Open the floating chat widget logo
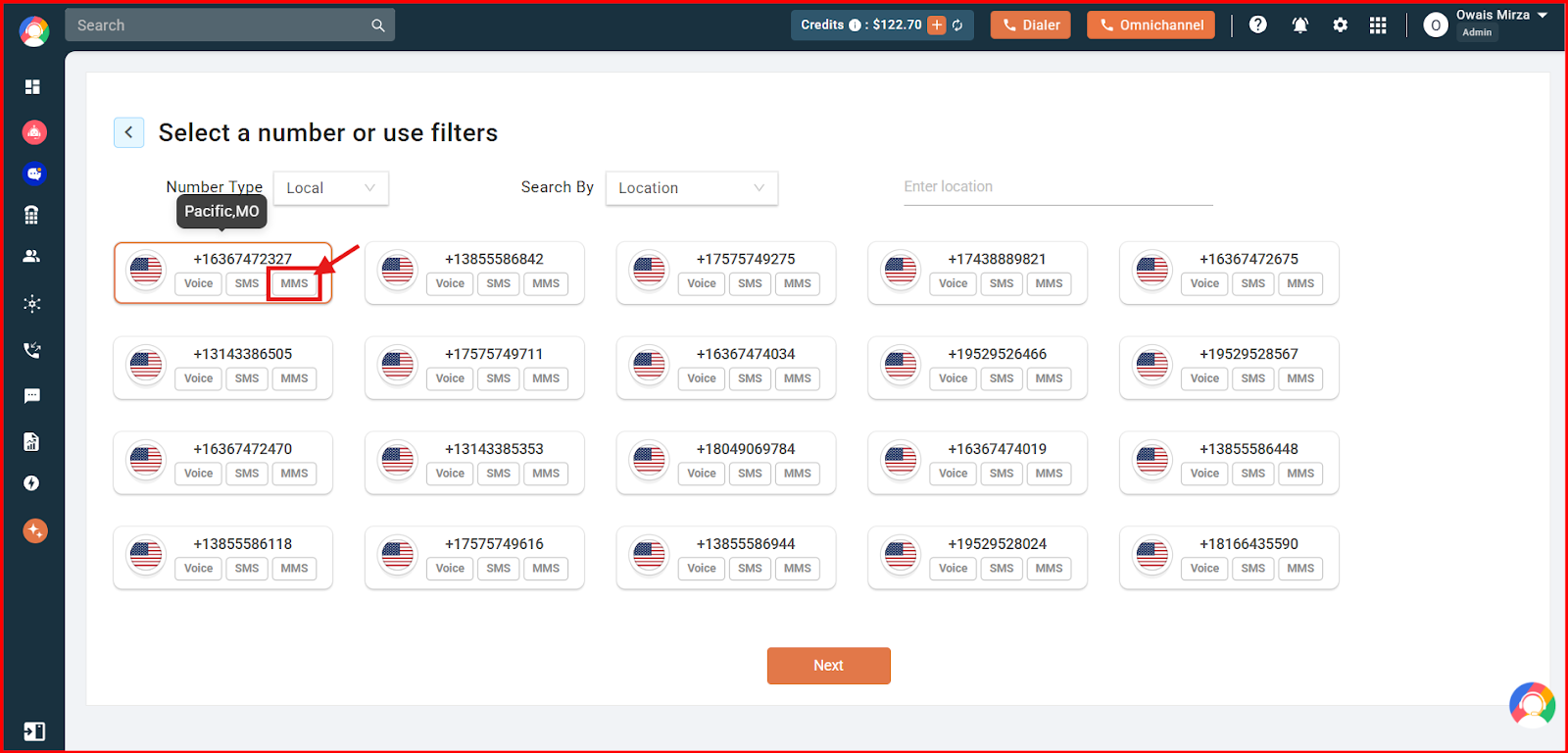 tap(1533, 704)
